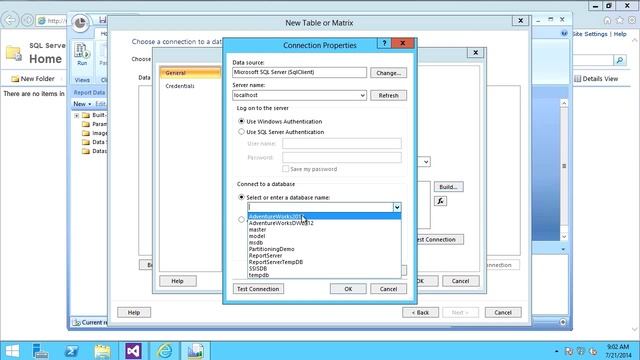The width and height of the screenshot is (640, 360).
Task: Launch PowerShell from the taskbar
Action: (71, 351)
